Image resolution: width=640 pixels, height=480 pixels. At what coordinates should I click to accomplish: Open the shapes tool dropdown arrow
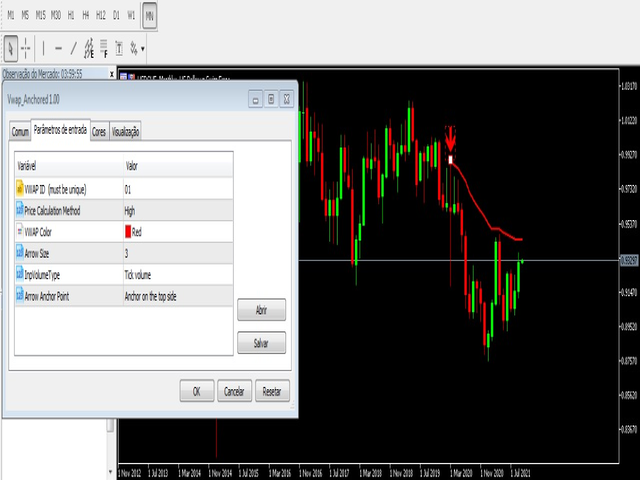point(142,49)
